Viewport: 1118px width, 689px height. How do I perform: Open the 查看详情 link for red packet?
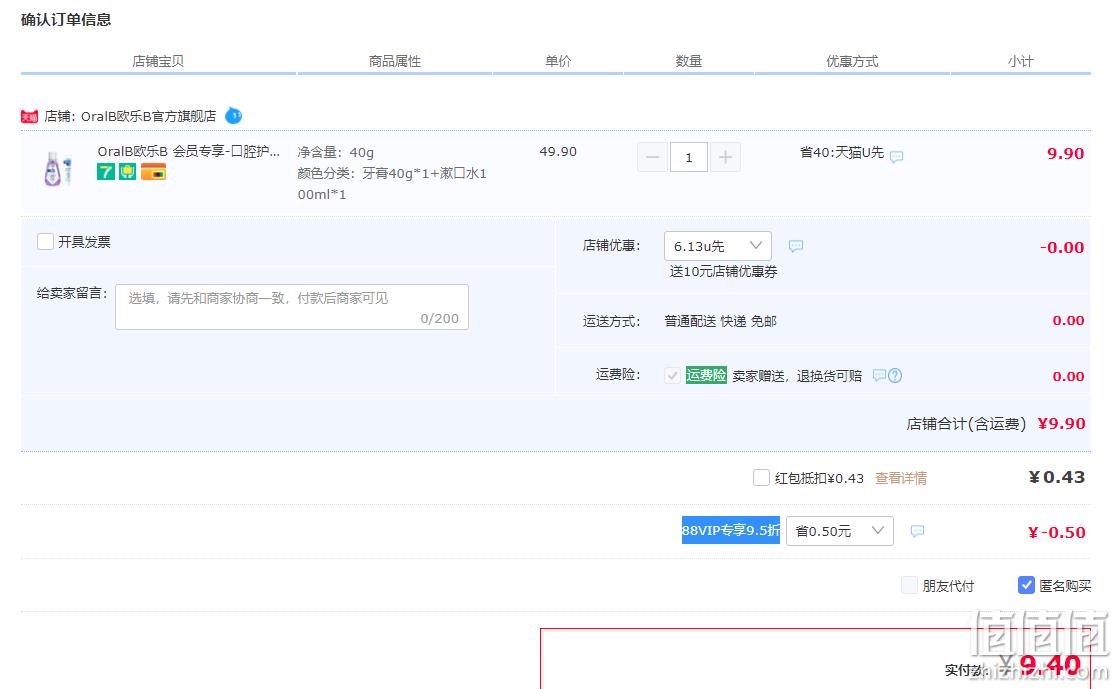click(x=901, y=478)
